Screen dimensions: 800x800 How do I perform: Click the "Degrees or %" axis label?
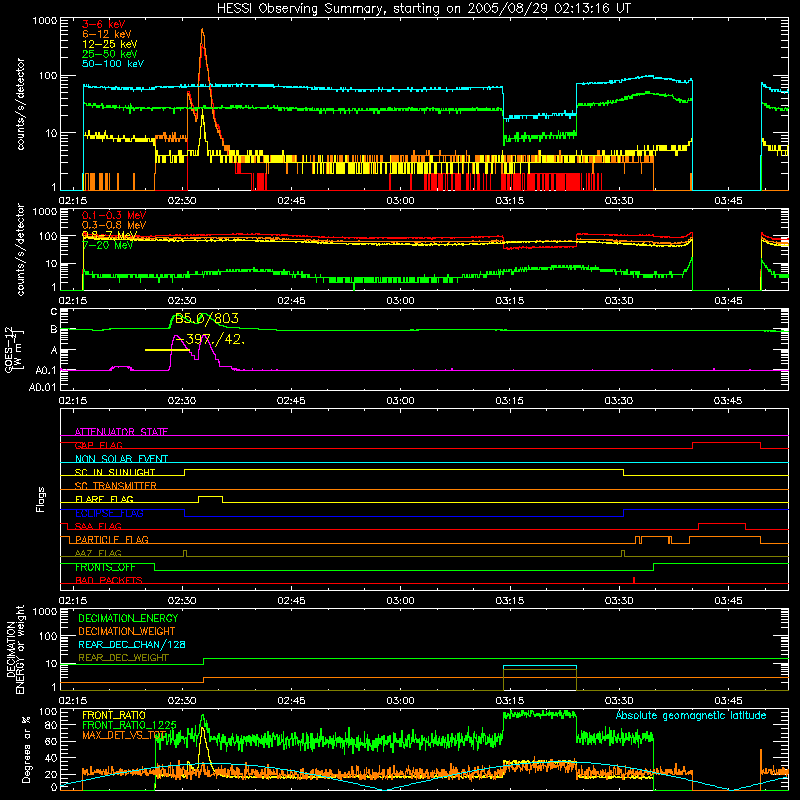pos(26,749)
